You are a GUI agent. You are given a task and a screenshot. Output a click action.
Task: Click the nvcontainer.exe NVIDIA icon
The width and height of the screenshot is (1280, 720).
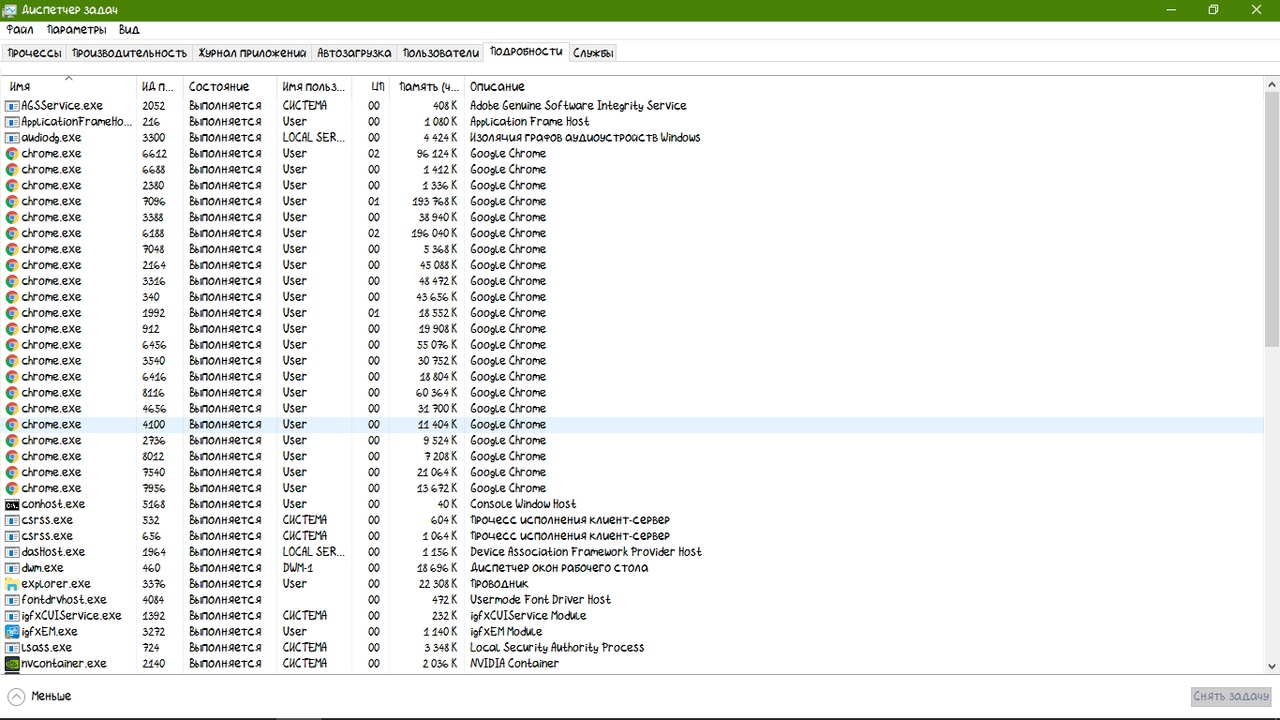[12, 664]
